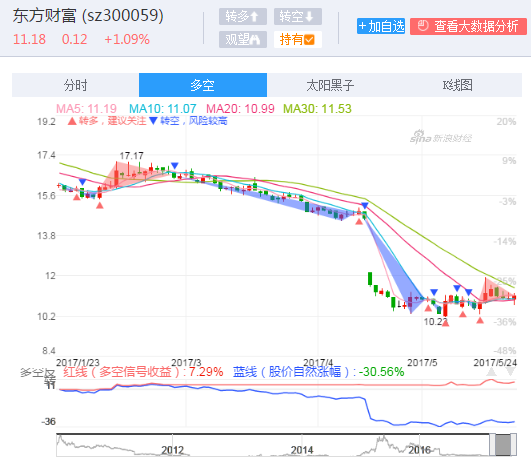This screenshot has height=470, width=531.
Task: Choose the 观望 wait-and-see option
Action: pos(243,40)
